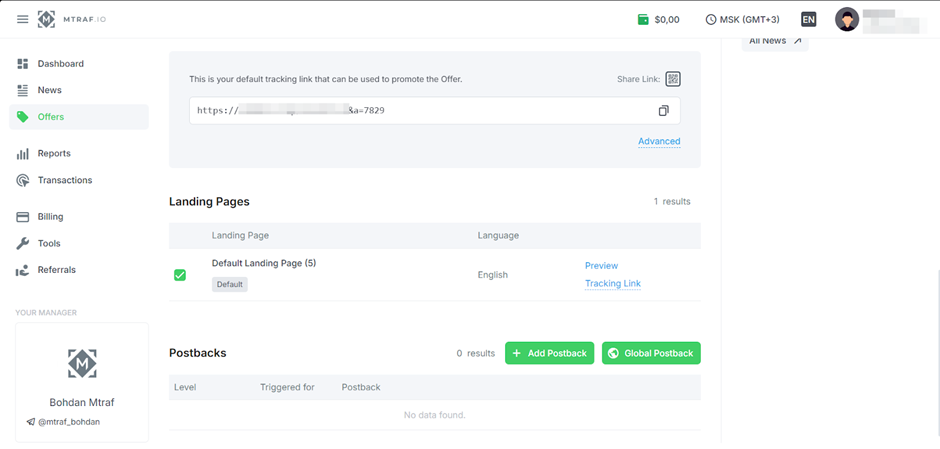Open the QR code share link icon

click(x=673, y=79)
